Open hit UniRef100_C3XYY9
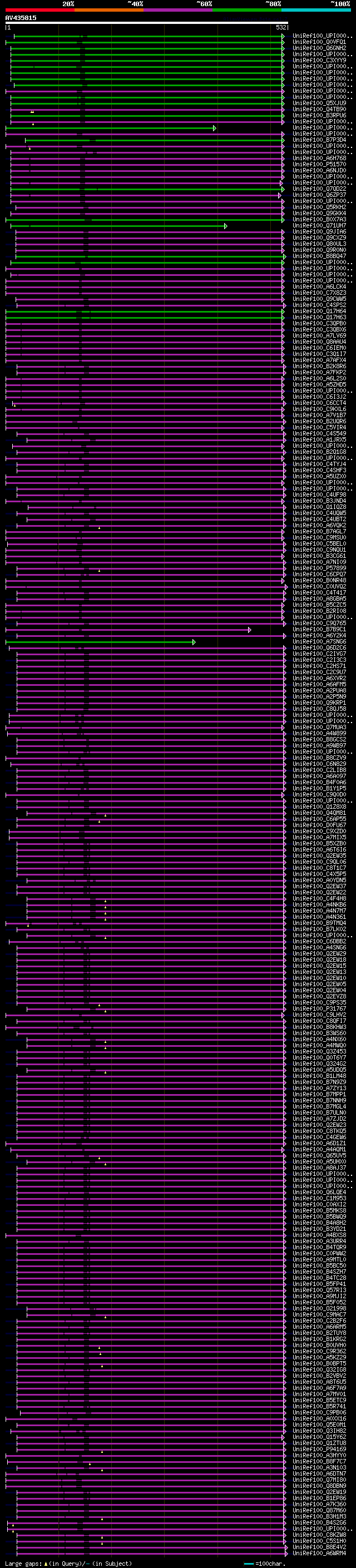Viewport: 356px width, 1568px height. click(x=319, y=60)
